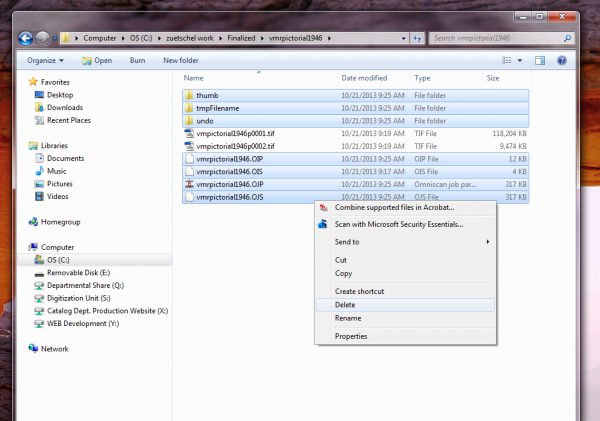Click the Back navigation arrow button
The height and width of the screenshot is (421, 600).
25,38
